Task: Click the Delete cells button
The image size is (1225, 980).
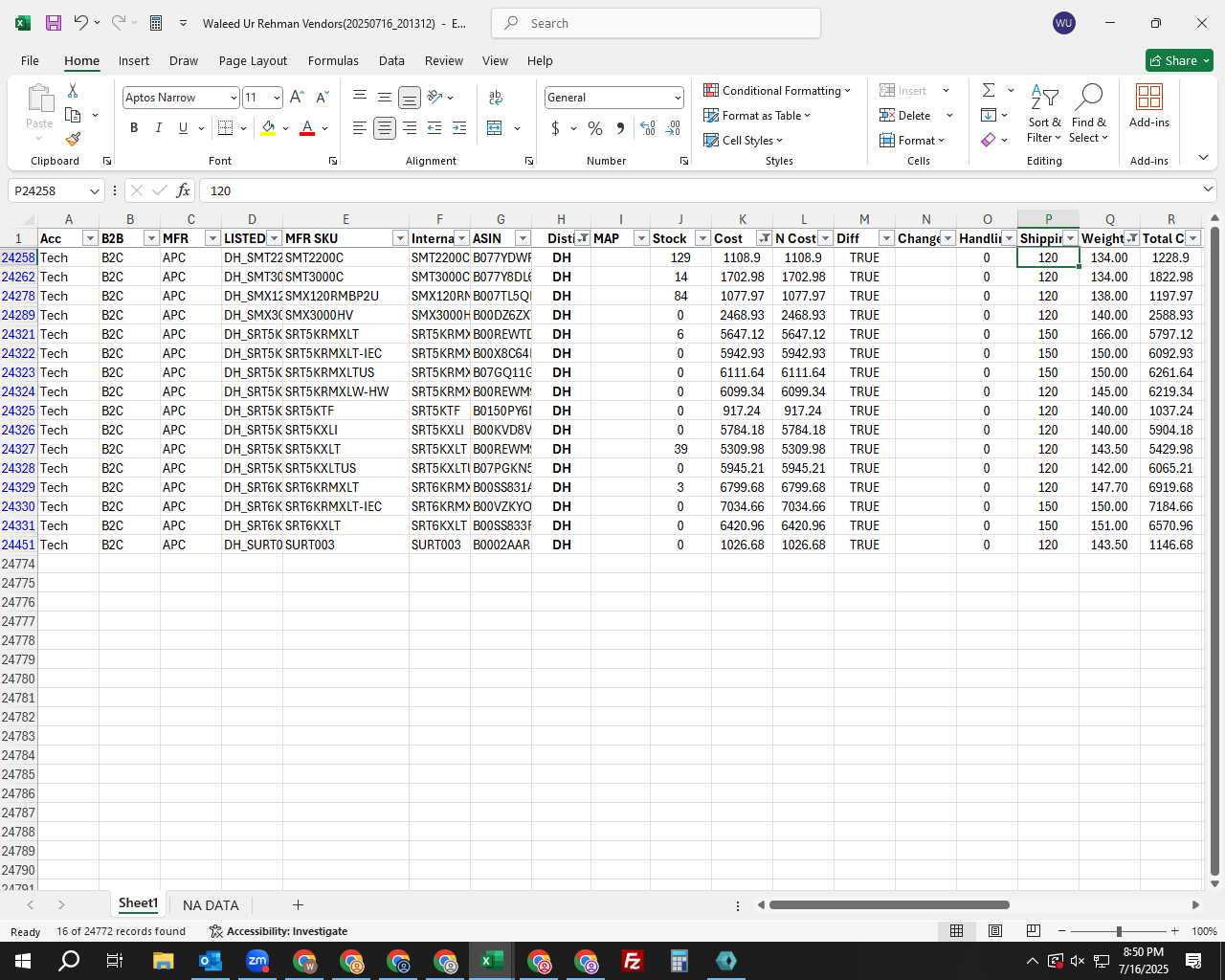Action: (905, 115)
